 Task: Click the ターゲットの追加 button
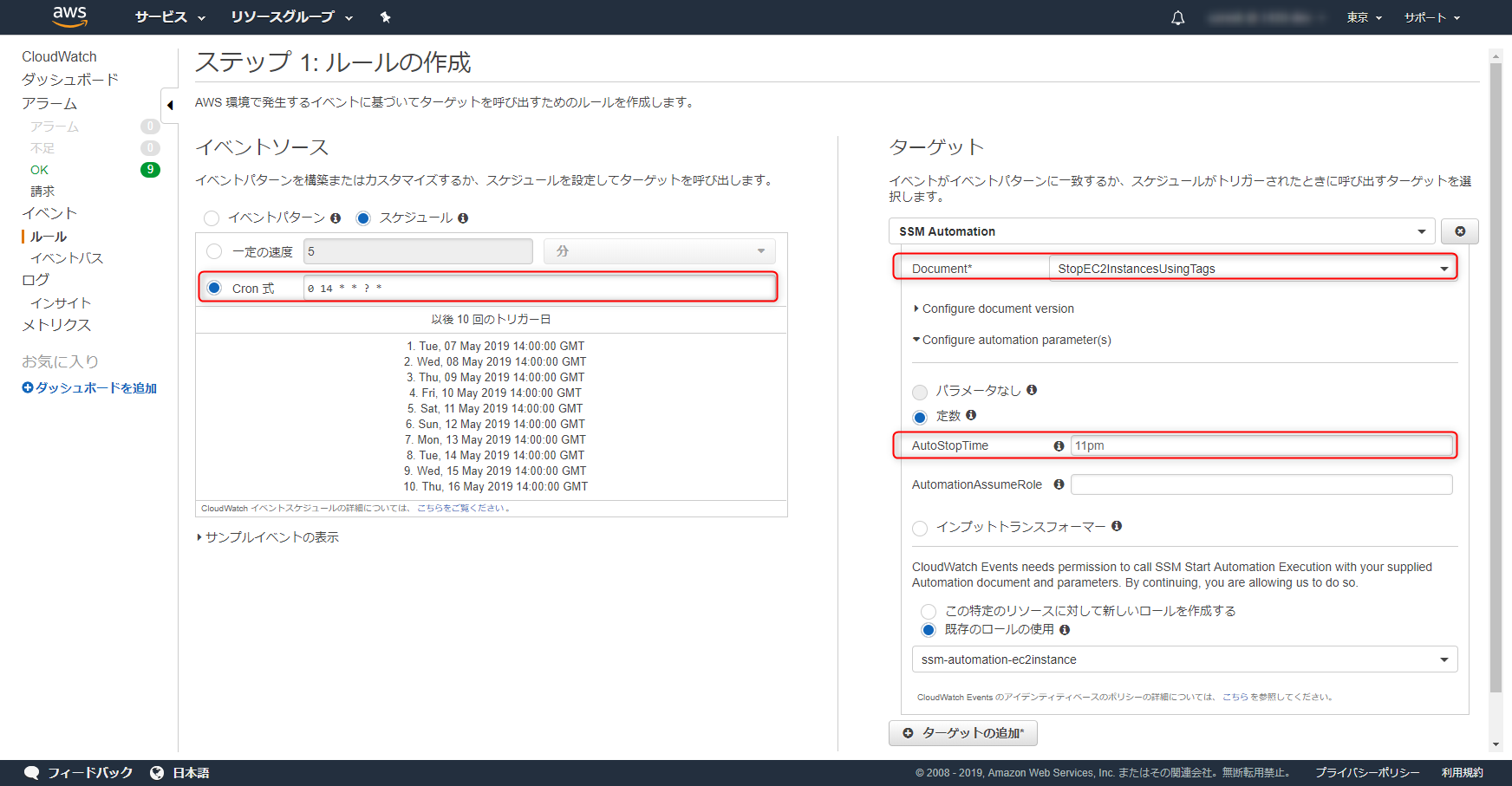(963, 733)
